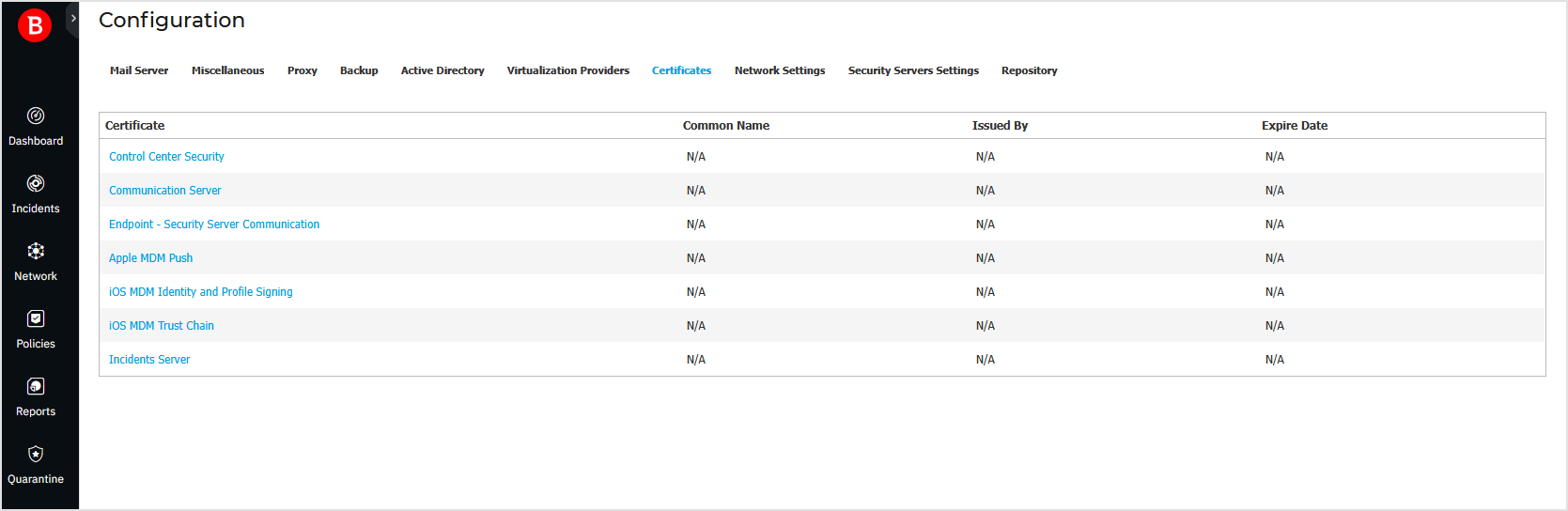Switch to the Proxy tab

(303, 70)
